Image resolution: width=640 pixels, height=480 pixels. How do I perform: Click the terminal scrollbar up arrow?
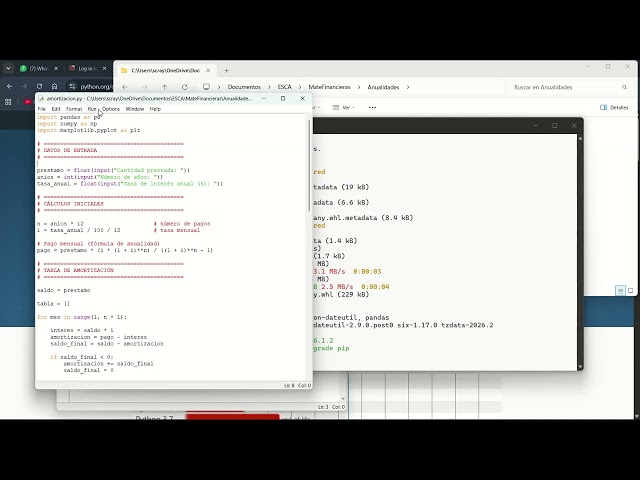pos(580,138)
